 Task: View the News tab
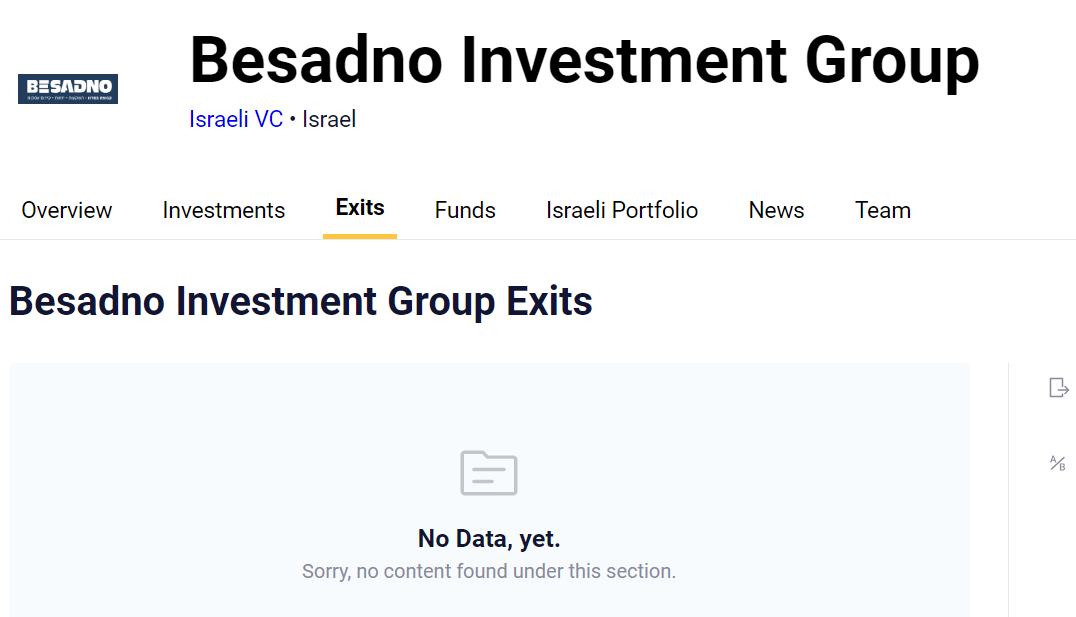coord(777,210)
